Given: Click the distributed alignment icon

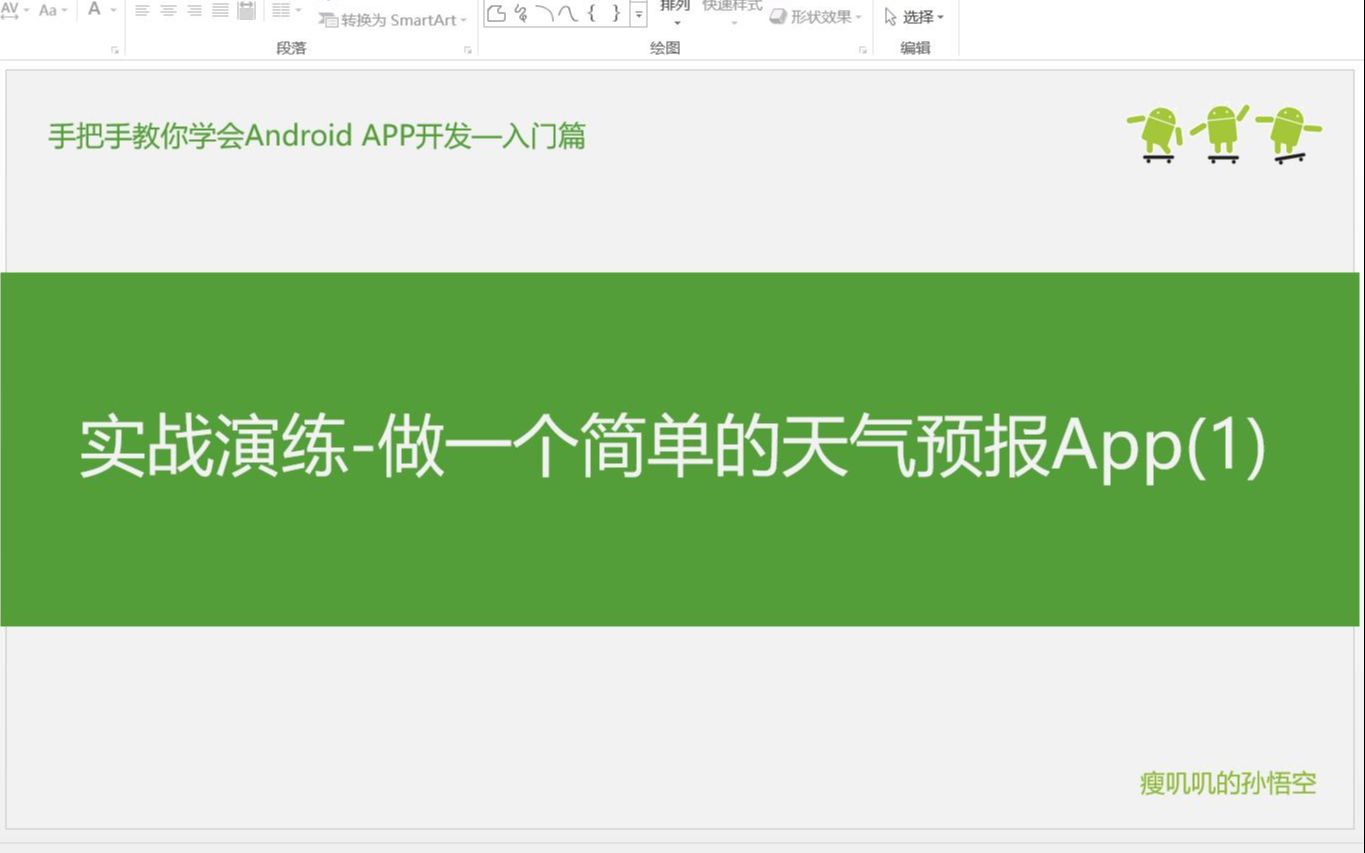Looking at the screenshot, I should pyautogui.click(x=246, y=10).
